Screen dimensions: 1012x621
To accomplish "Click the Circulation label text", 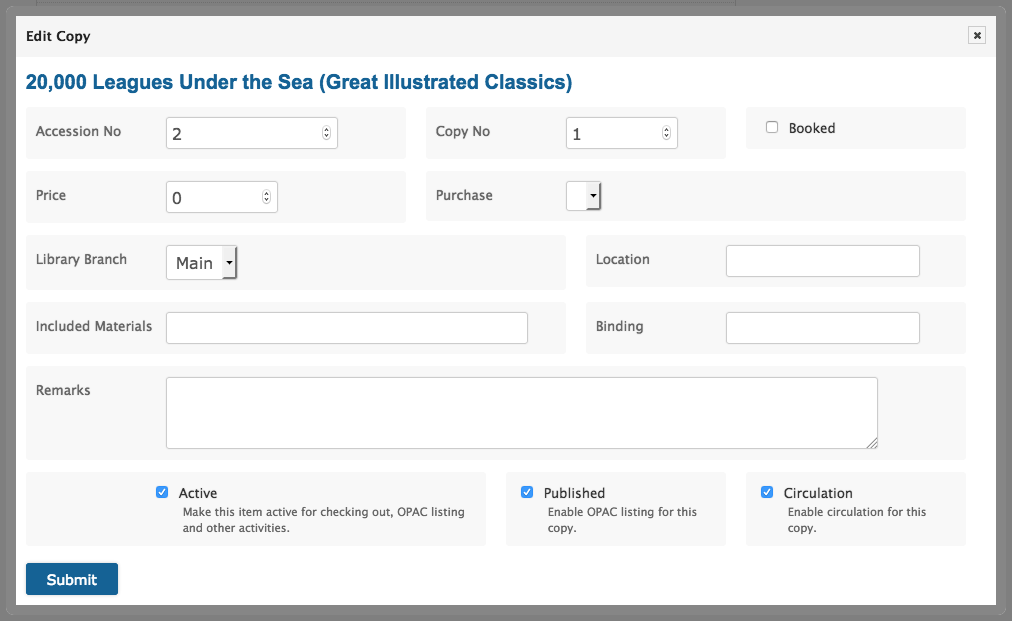I will click(x=818, y=493).
